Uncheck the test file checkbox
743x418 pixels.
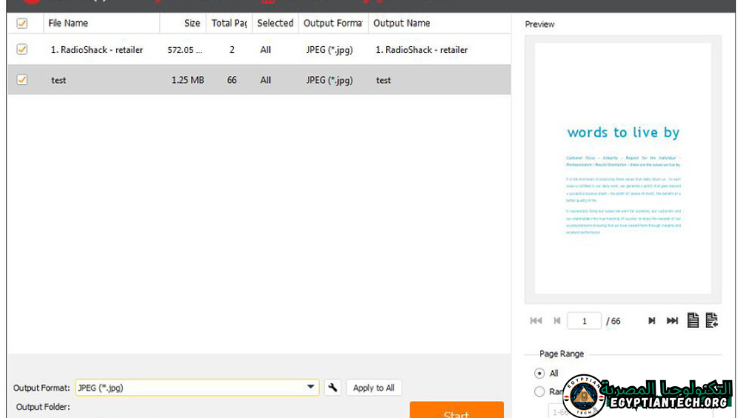22,80
